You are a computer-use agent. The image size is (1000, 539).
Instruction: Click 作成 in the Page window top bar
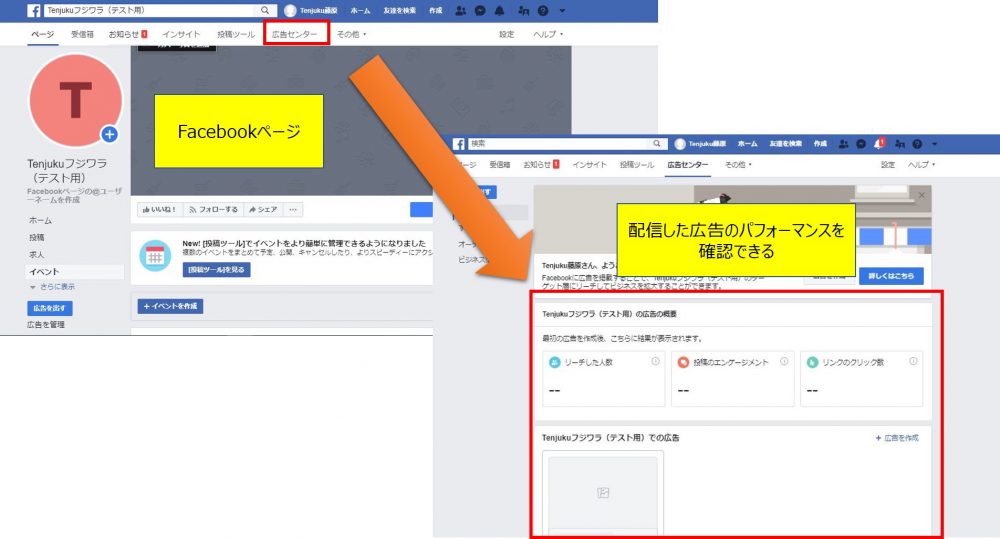pyautogui.click(x=436, y=11)
